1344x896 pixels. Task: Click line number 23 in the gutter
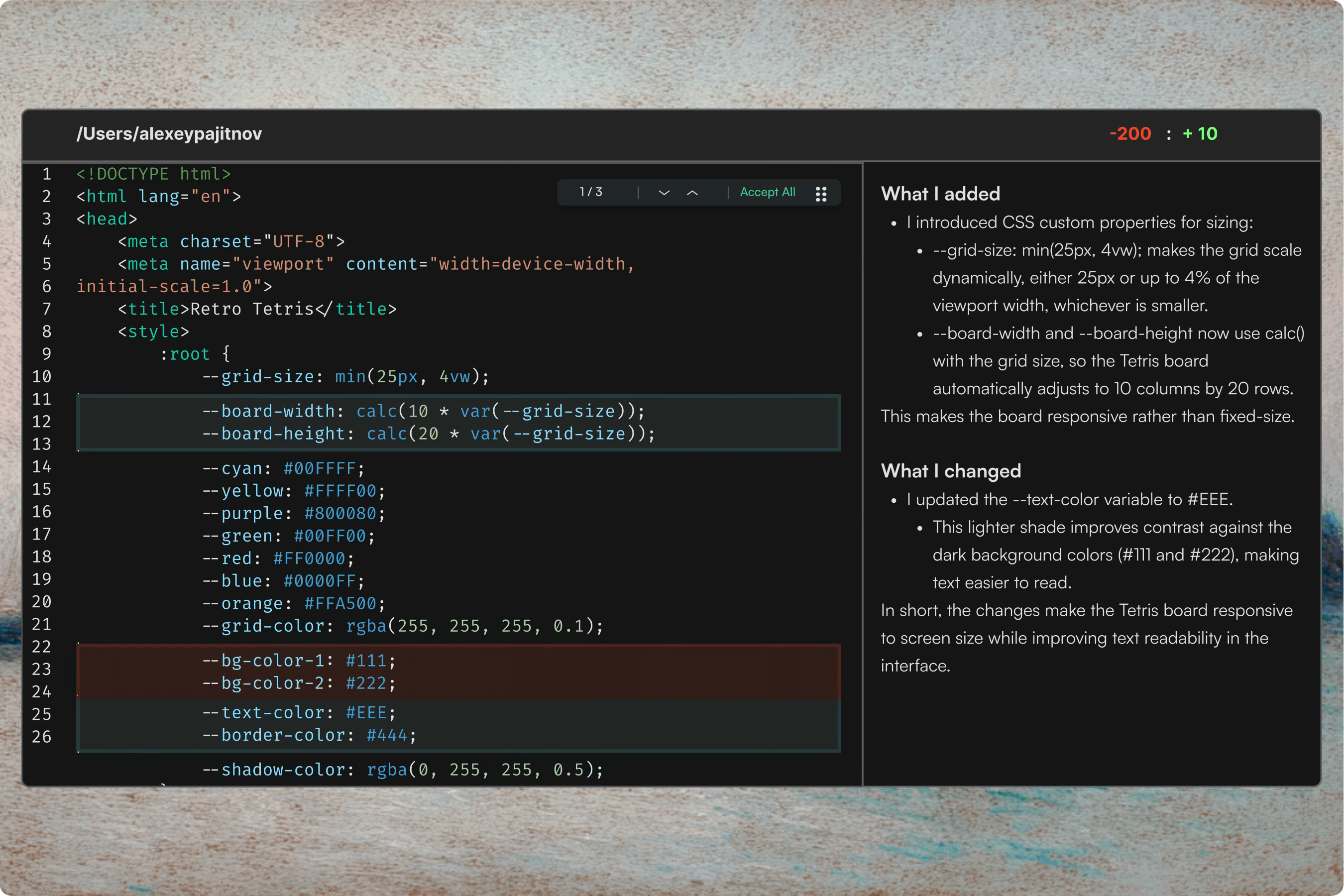[42, 669]
